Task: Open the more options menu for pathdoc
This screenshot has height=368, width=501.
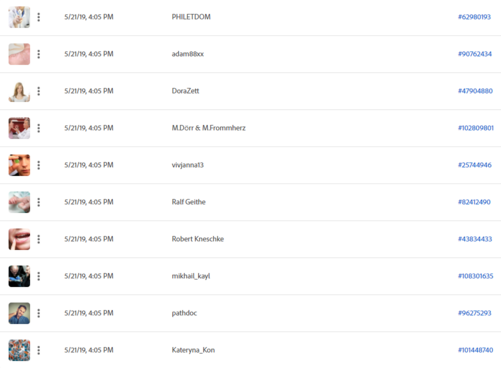Action: click(x=39, y=313)
